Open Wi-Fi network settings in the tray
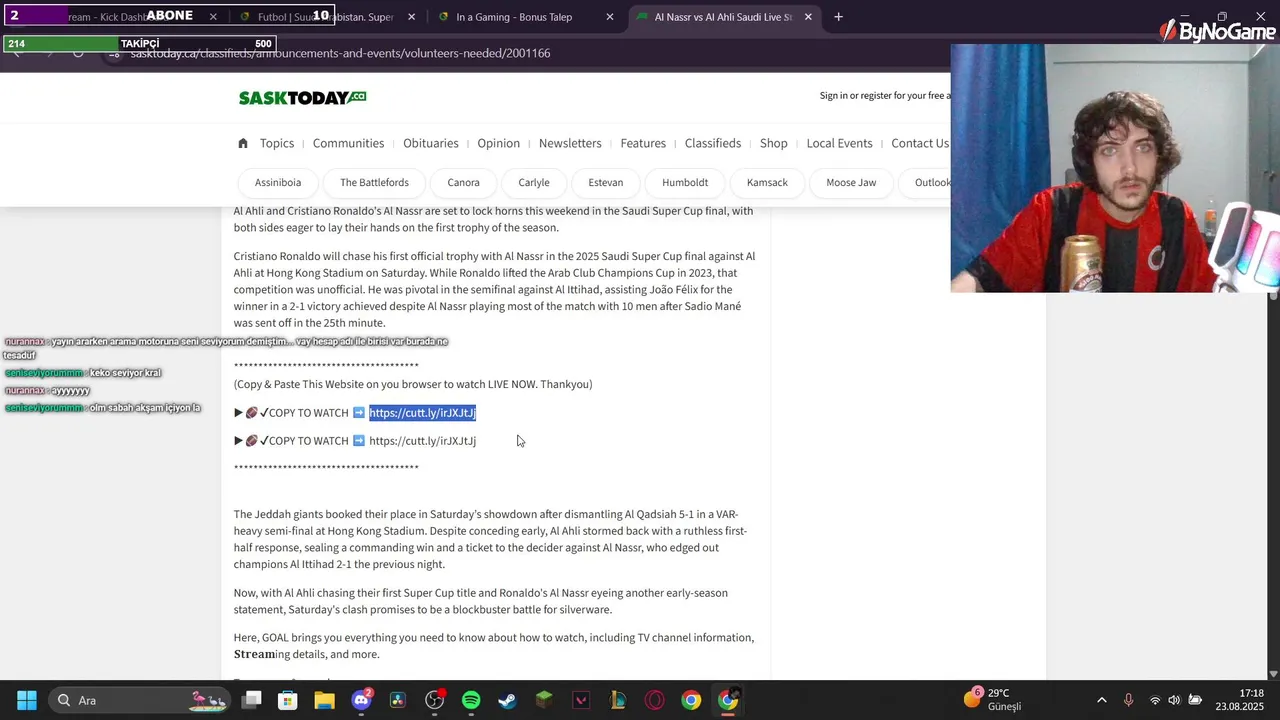Screen dimensions: 1280x720 [1155, 700]
